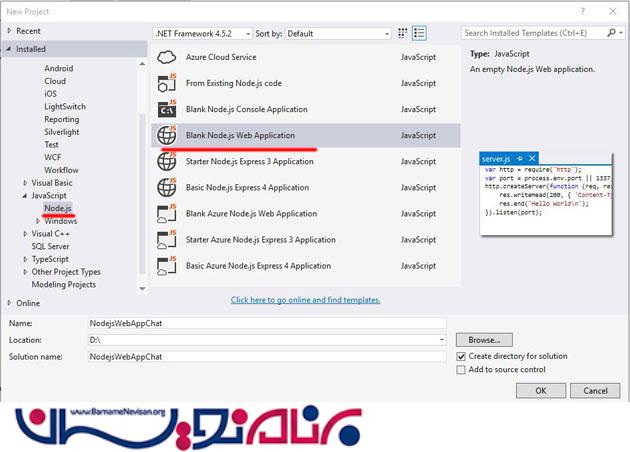Click the Search Installed Templates box
This screenshot has height=452, width=630.
pyautogui.click(x=534, y=33)
